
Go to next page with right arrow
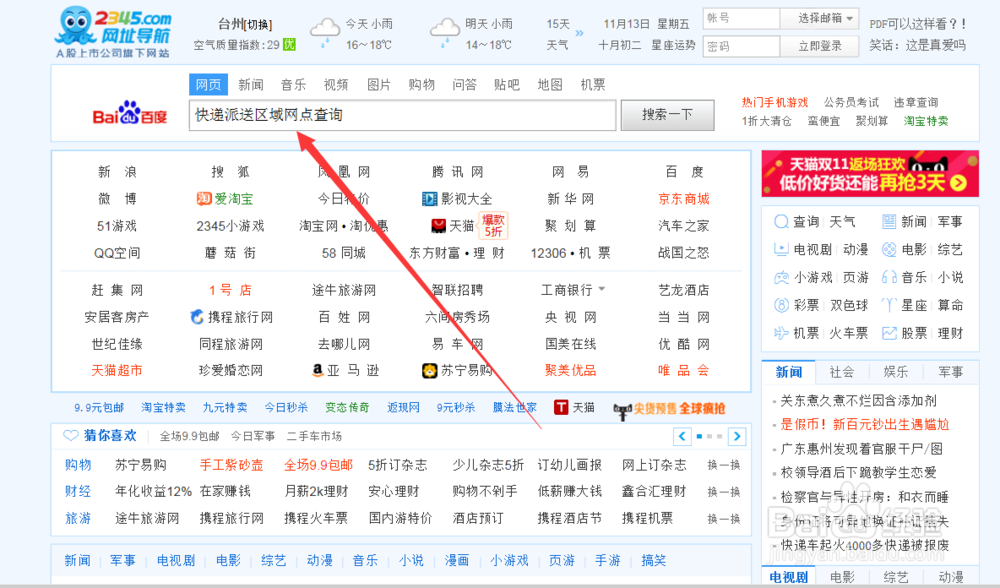(737, 436)
